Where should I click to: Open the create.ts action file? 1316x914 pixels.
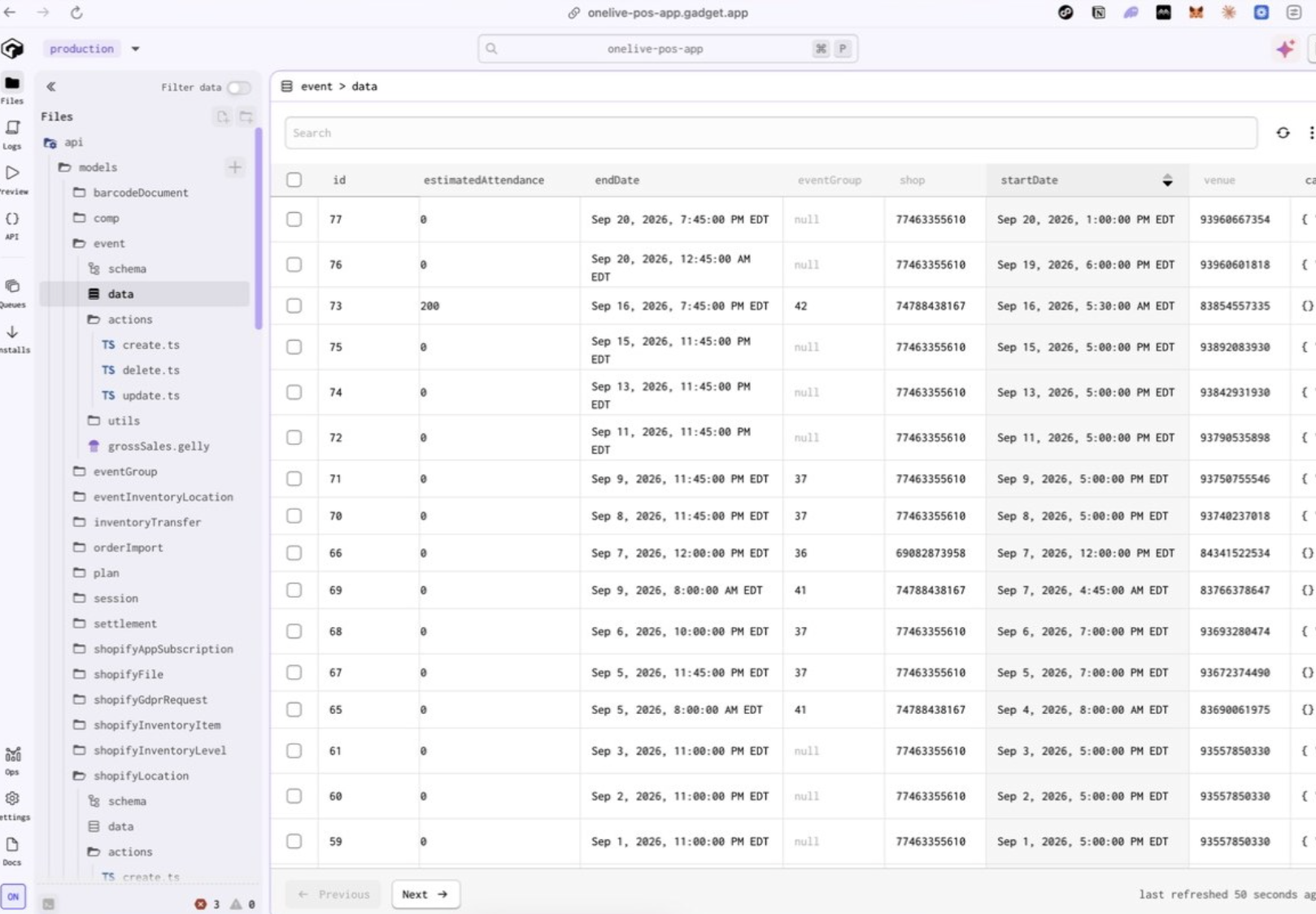coord(150,345)
